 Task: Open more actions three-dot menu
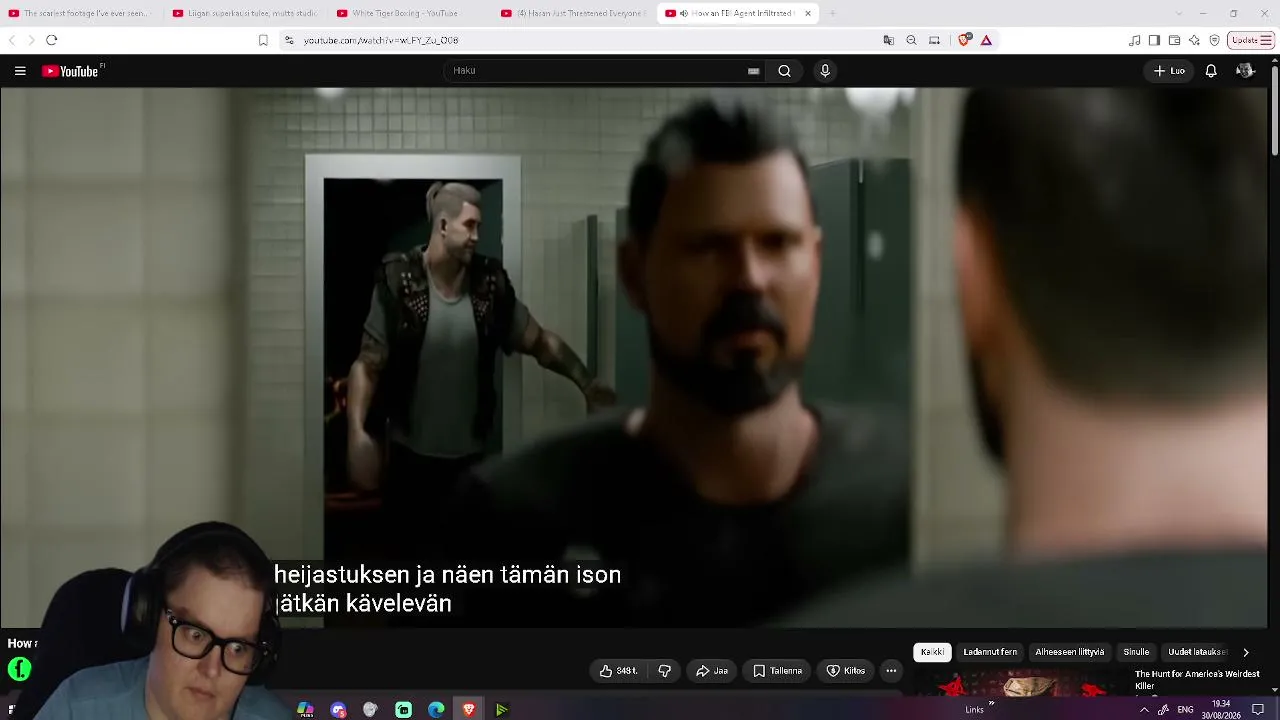[x=891, y=671]
